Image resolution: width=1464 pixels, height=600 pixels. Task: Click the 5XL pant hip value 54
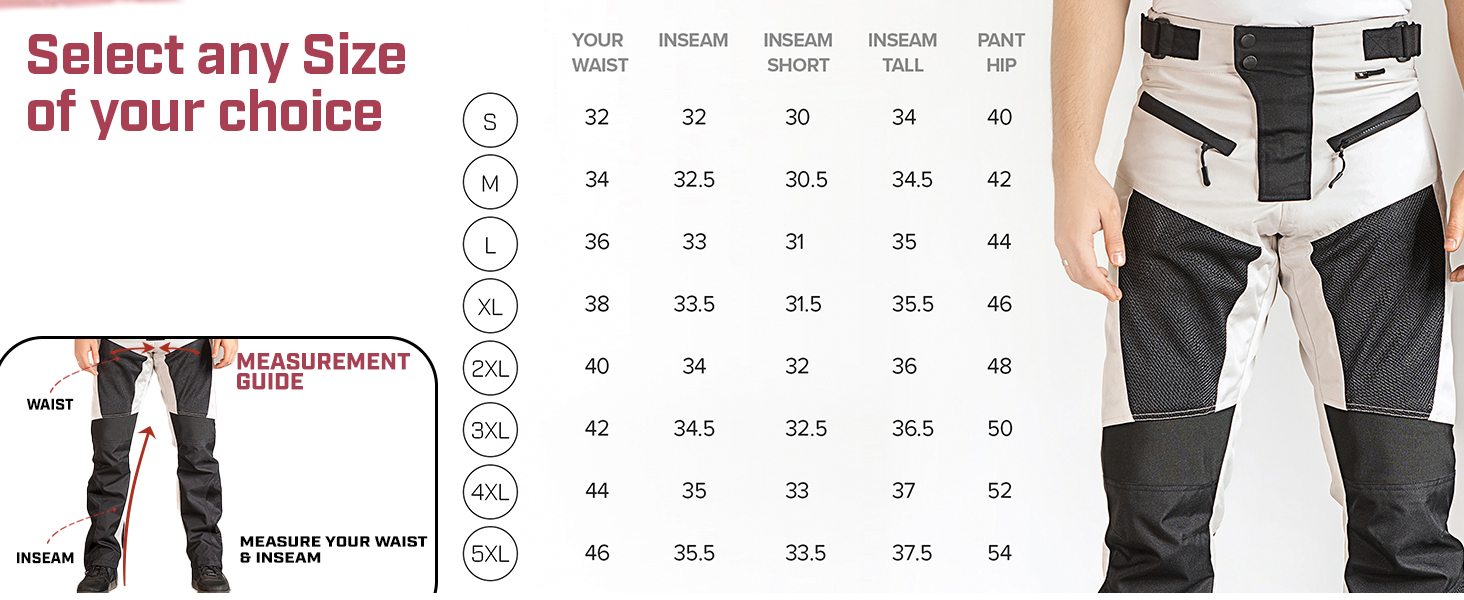click(x=1000, y=553)
